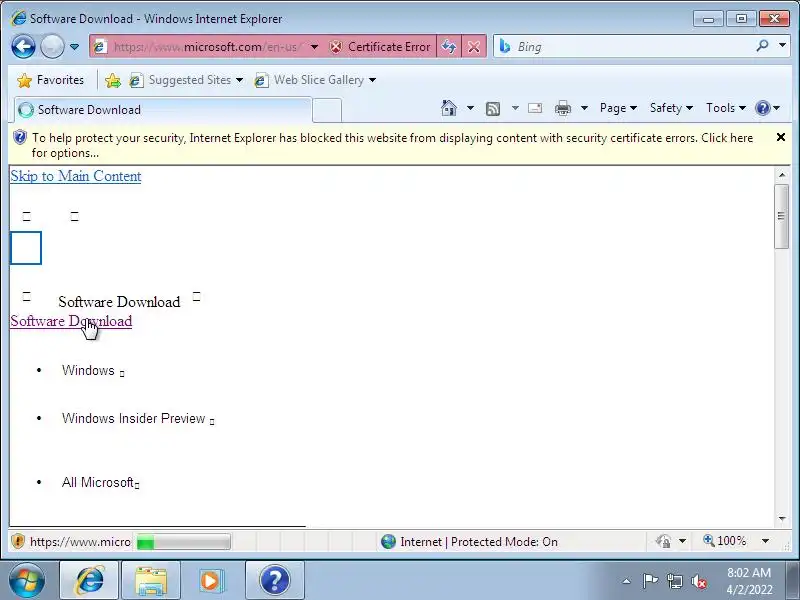Stop loading with the red X icon

pyautogui.click(x=474, y=47)
